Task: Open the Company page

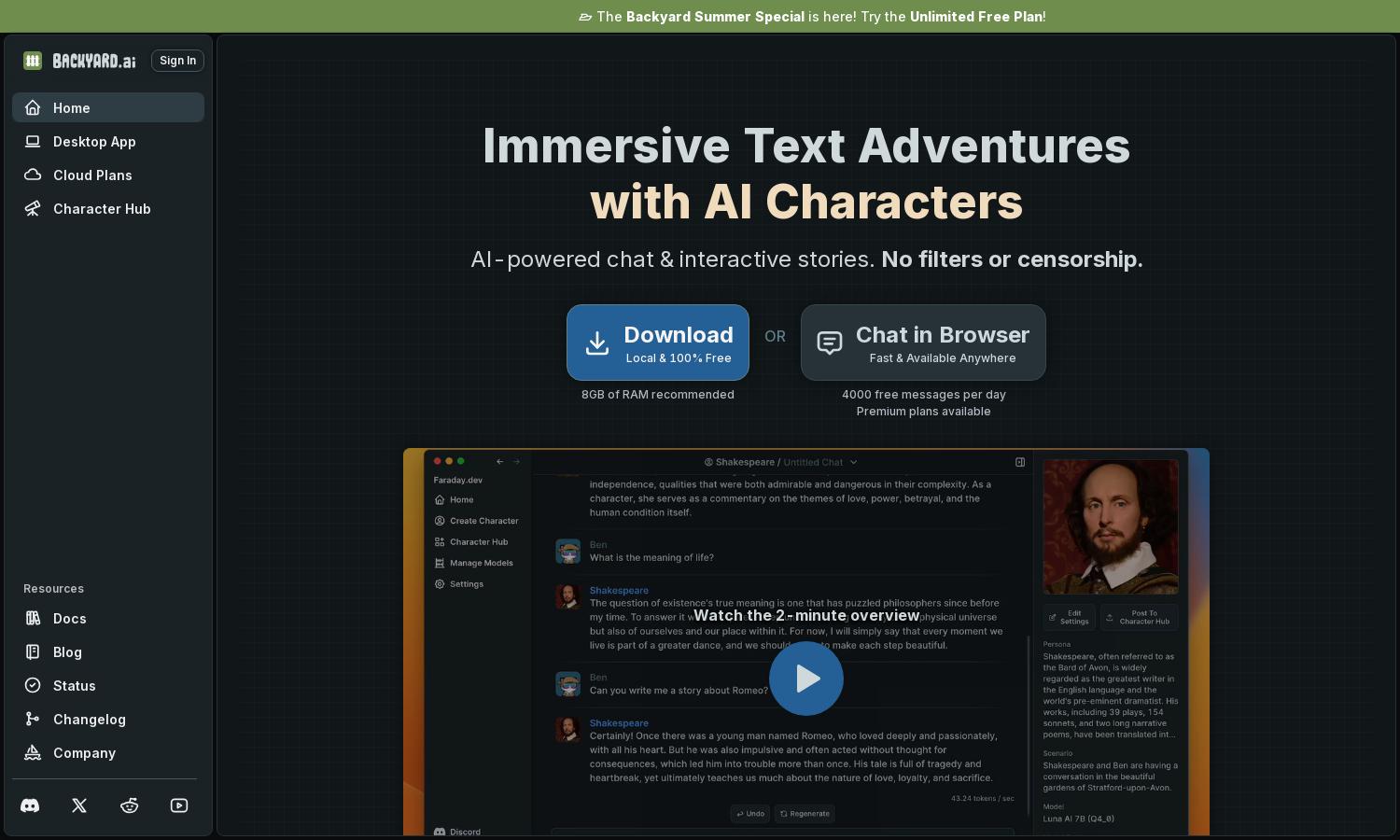Action: [x=108, y=752]
